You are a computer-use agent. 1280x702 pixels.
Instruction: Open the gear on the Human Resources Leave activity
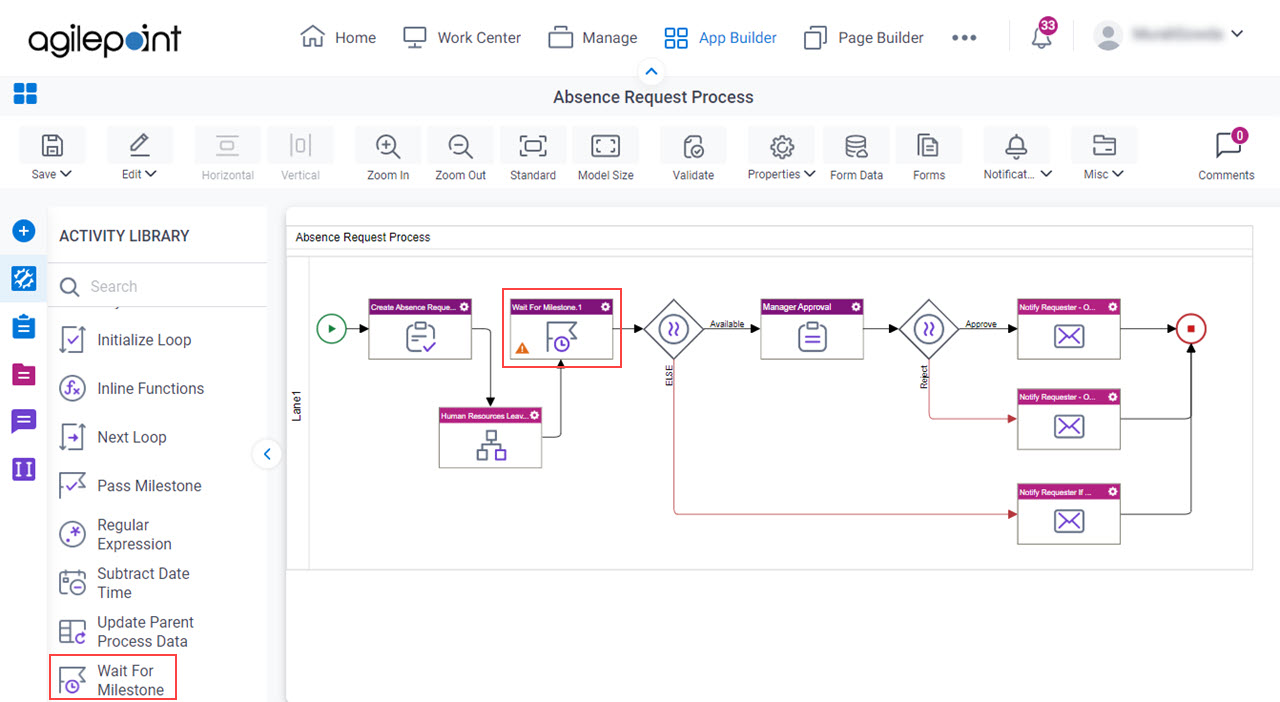(535, 415)
